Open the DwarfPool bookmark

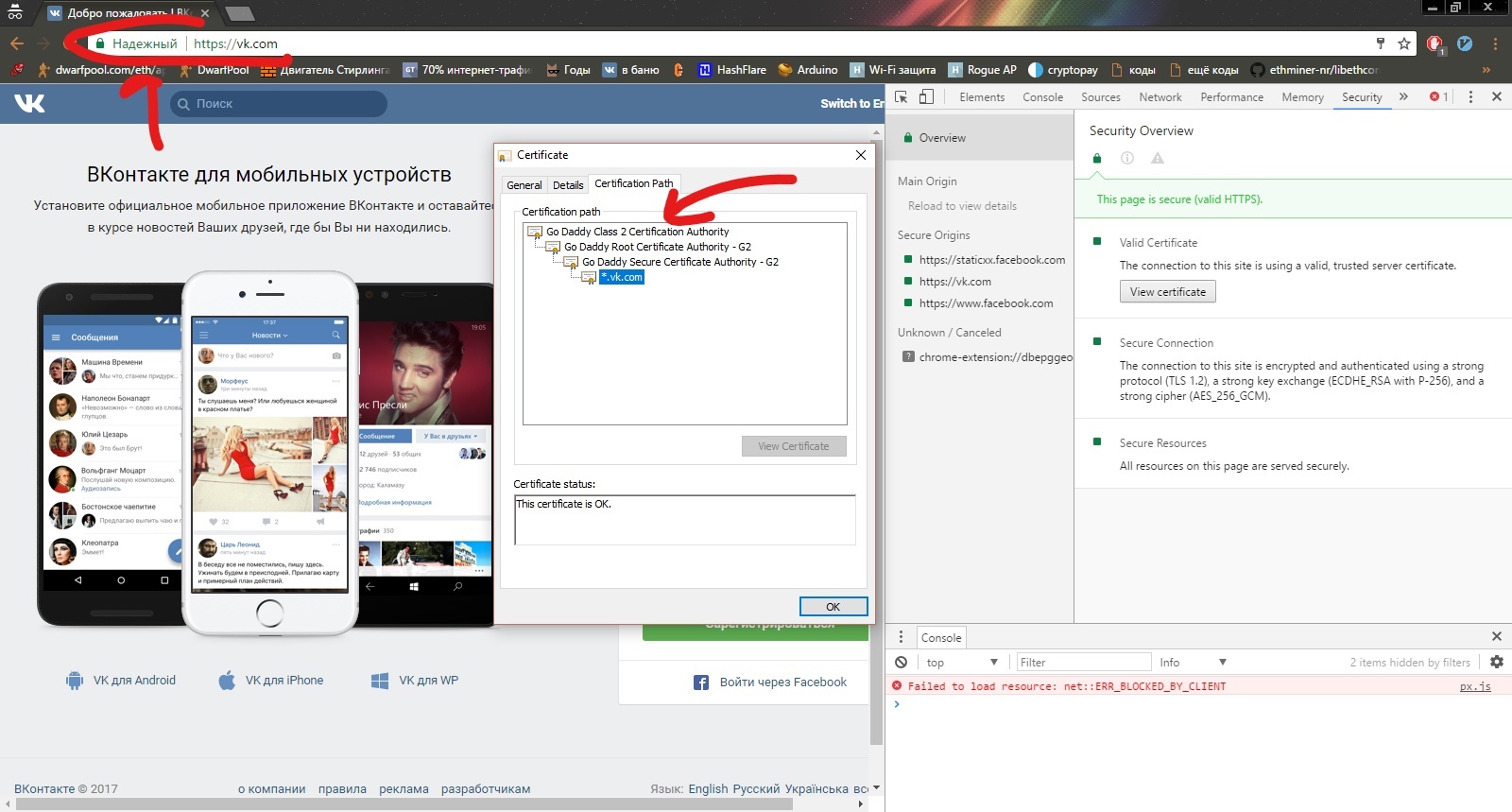213,70
